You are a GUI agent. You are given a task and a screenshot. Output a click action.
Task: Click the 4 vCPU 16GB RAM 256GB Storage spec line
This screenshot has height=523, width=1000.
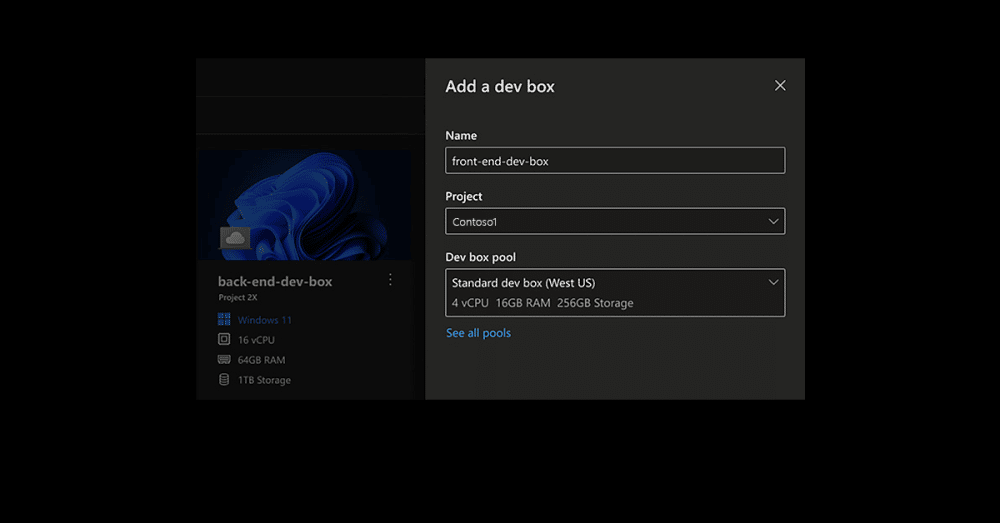[543, 303]
